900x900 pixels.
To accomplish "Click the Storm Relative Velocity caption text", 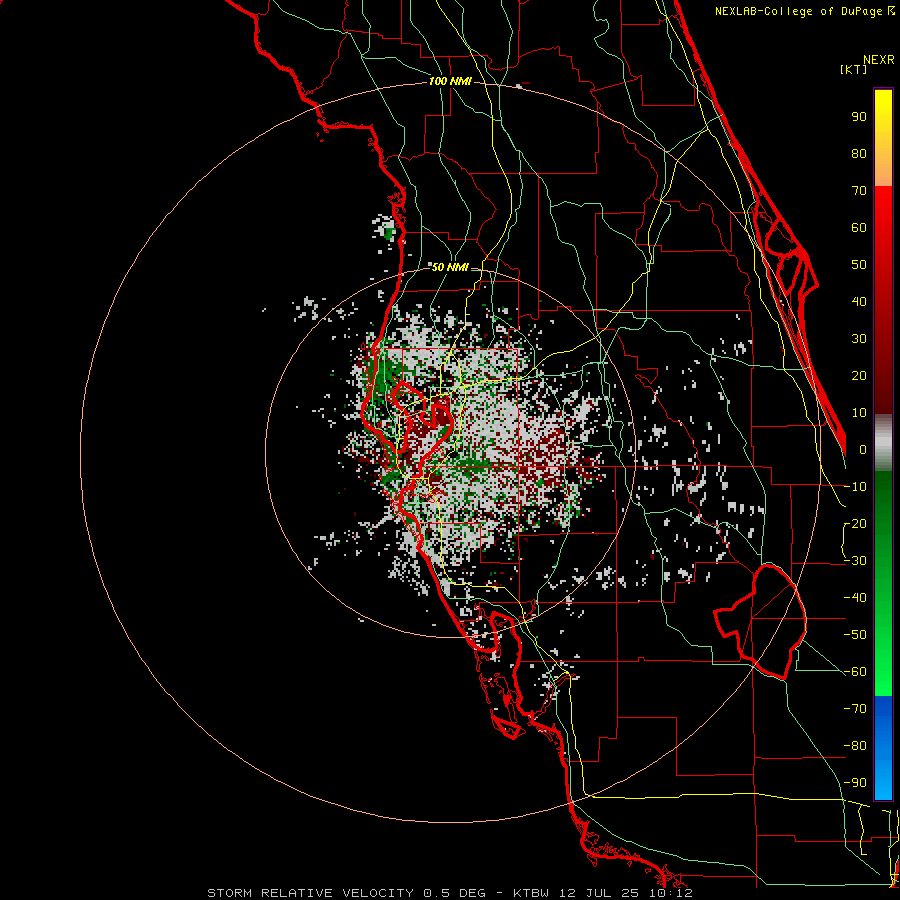I will [450, 893].
